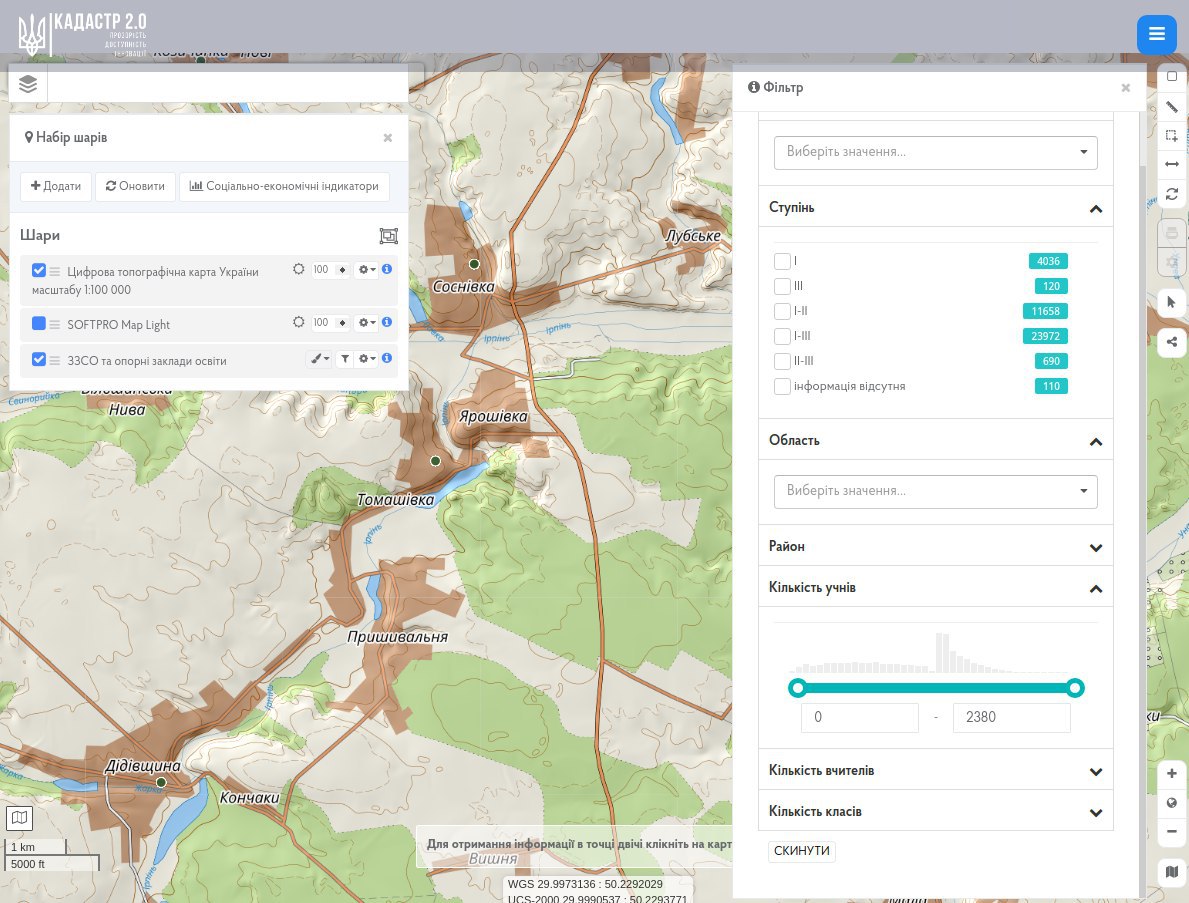Click the Оновити button
This screenshot has width=1189, height=903.
point(135,187)
